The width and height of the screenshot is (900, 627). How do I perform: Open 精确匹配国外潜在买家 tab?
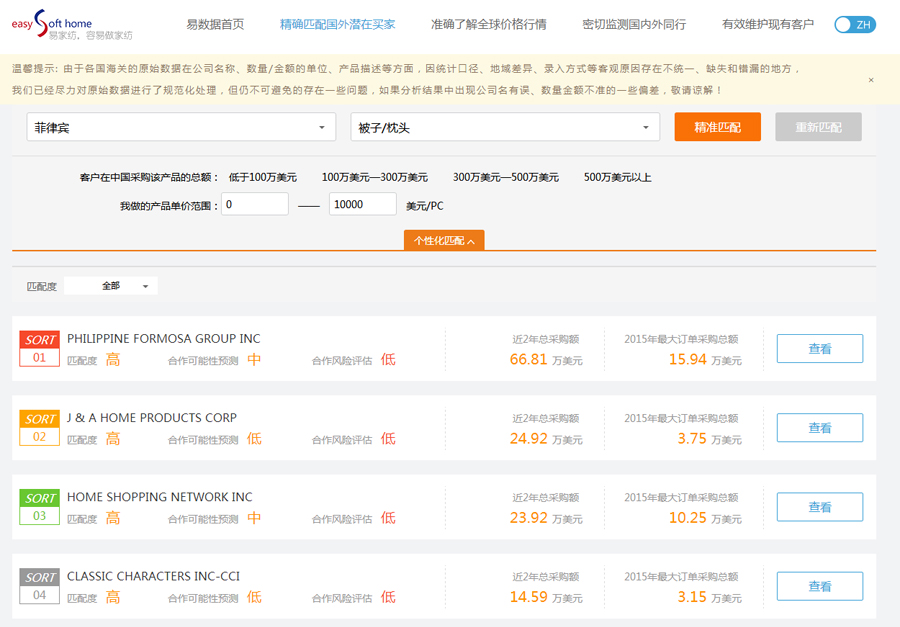[x=338, y=24]
